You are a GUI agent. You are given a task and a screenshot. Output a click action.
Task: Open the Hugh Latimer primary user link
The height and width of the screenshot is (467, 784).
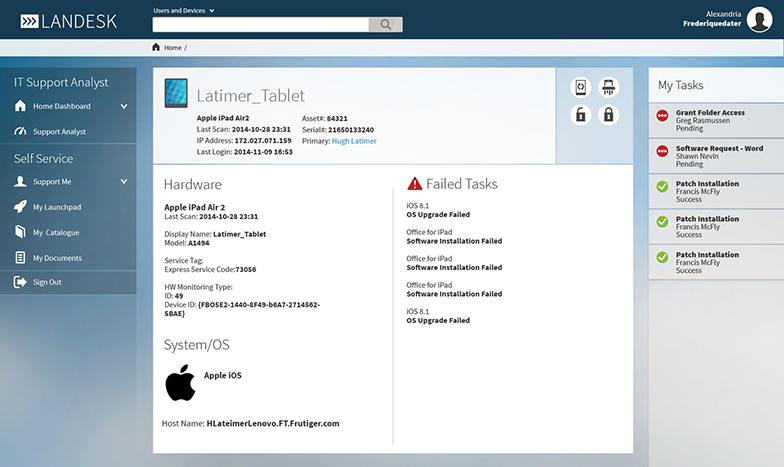click(354, 141)
